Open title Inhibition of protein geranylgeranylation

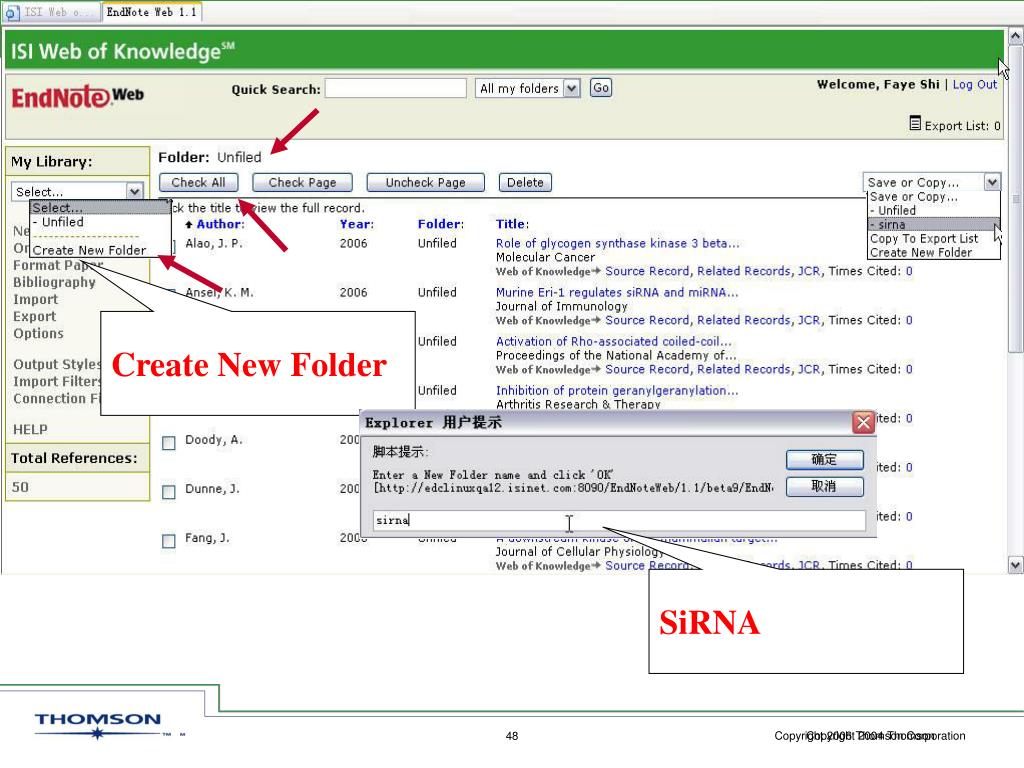[x=616, y=391]
